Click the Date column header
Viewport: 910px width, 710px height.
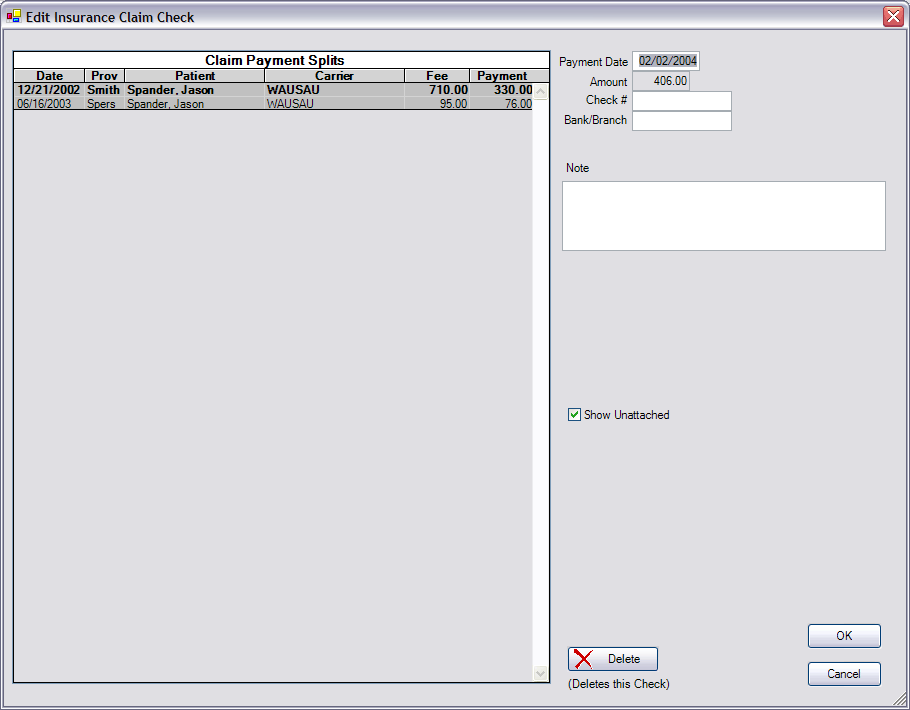[49, 76]
